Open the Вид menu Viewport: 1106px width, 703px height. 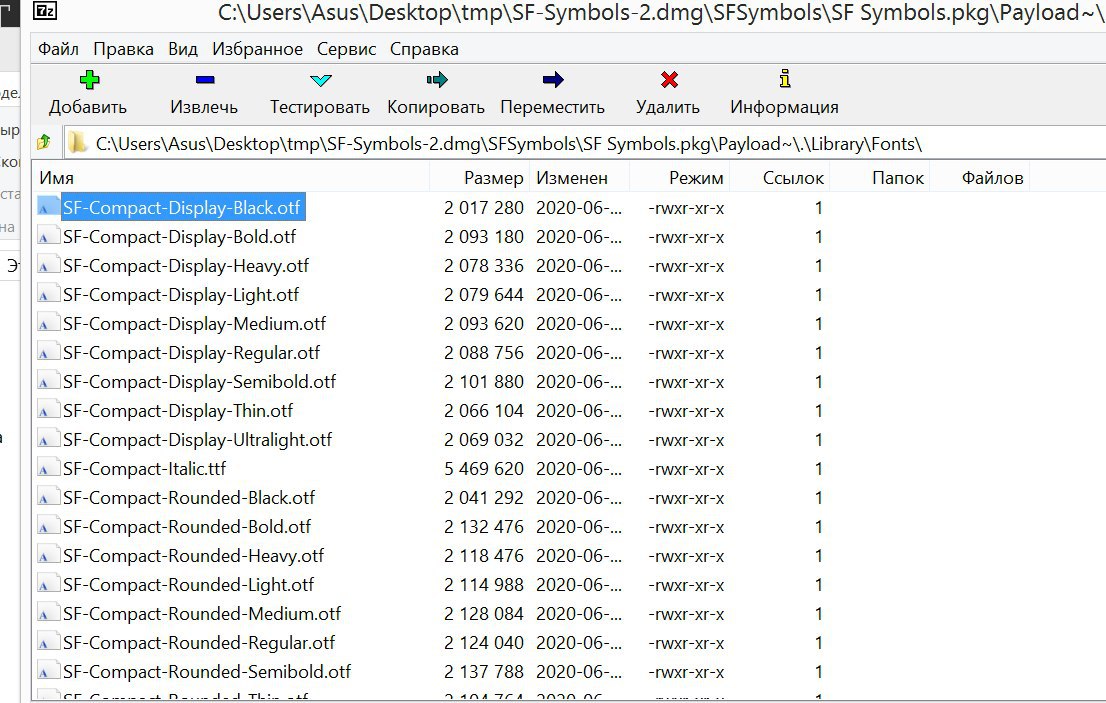click(183, 49)
